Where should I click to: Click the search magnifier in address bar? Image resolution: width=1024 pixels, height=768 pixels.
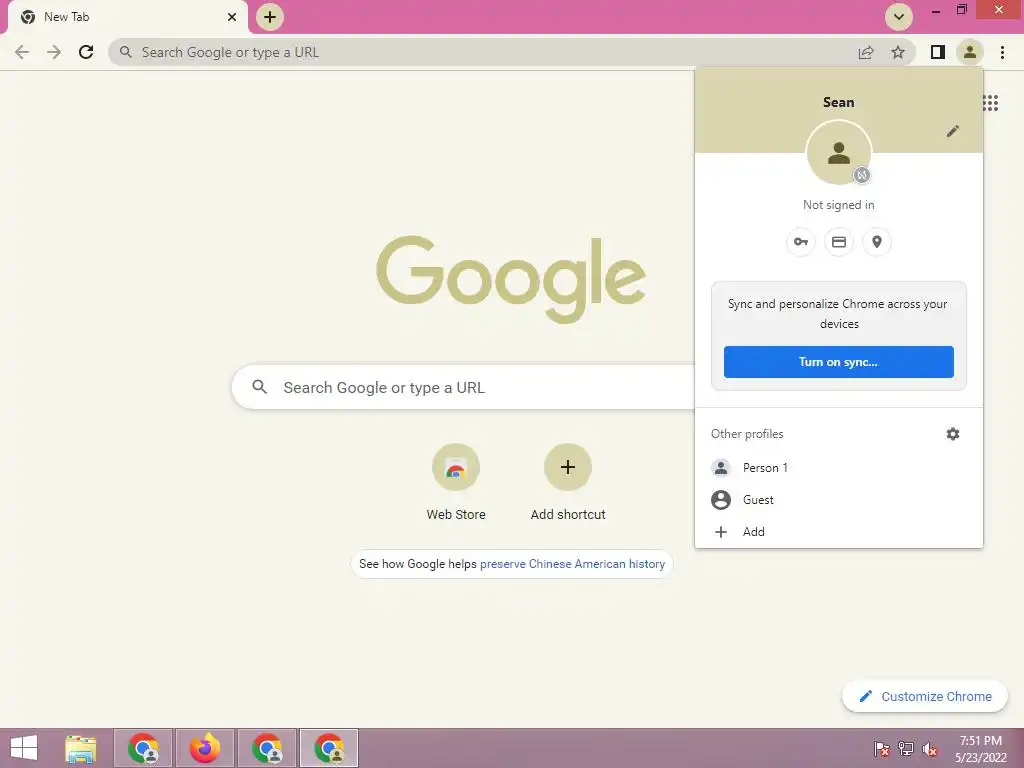[x=126, y=52]
